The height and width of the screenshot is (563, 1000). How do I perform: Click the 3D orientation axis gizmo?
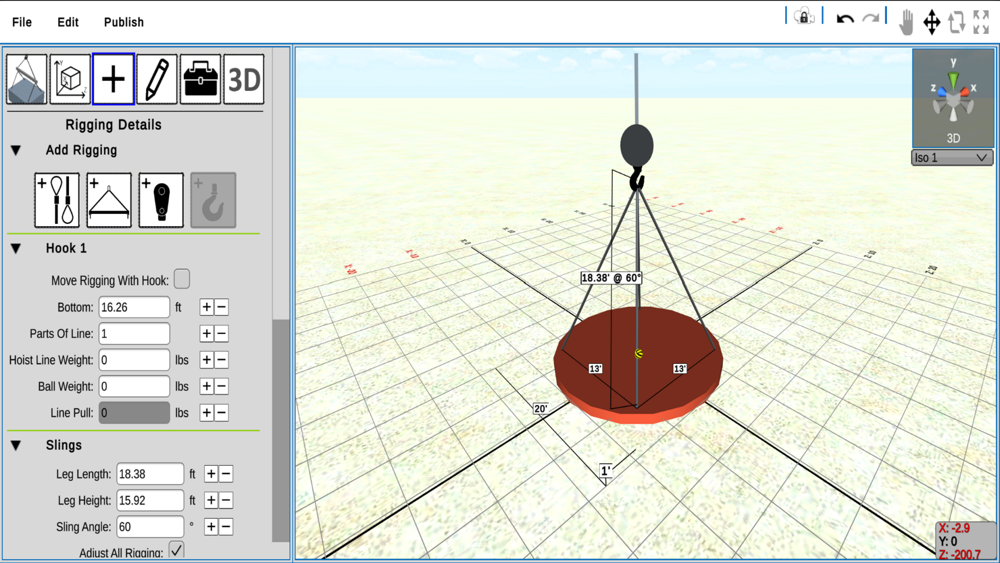pyautogui.click(x=953, y=98)
